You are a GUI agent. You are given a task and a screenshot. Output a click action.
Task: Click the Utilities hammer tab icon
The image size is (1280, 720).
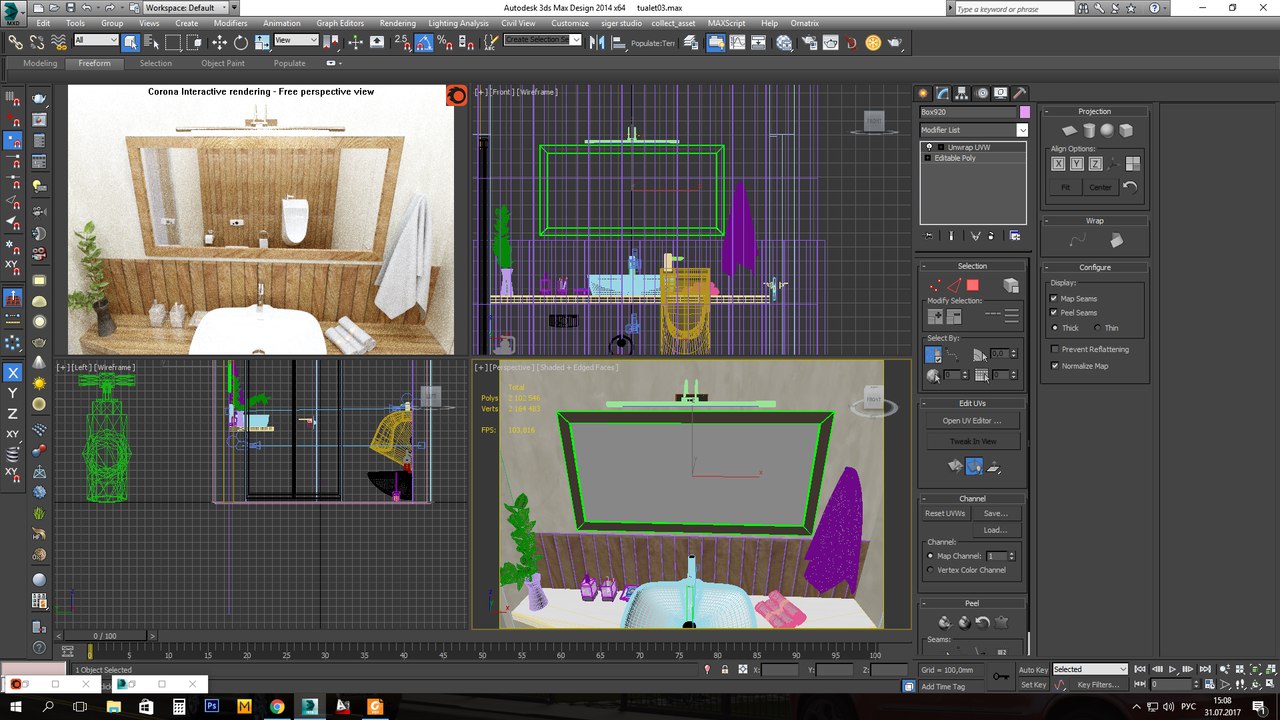pyautogui.click(x=1018, y=93)
